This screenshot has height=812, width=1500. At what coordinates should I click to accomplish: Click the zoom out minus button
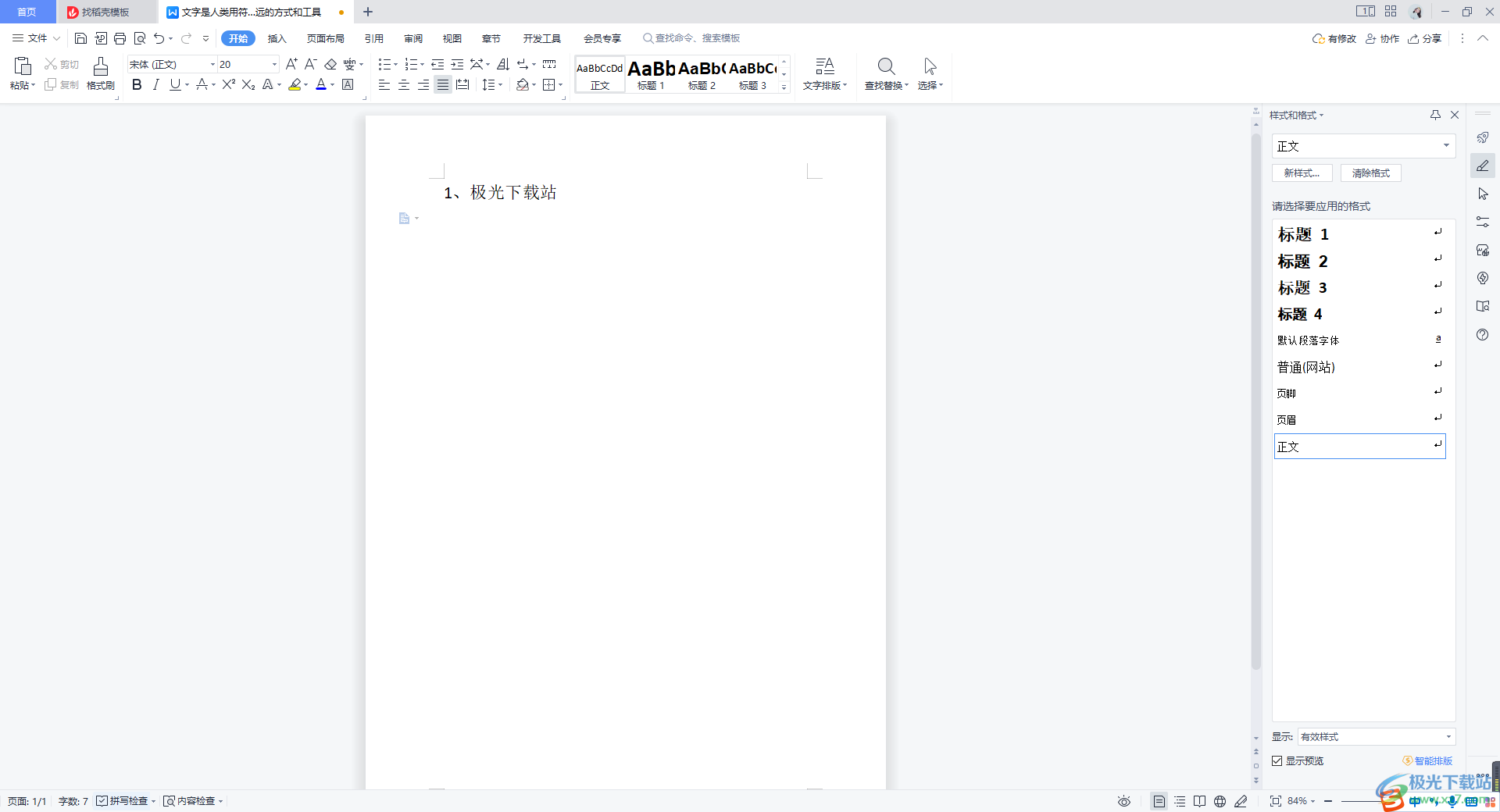pos(1328,801)
